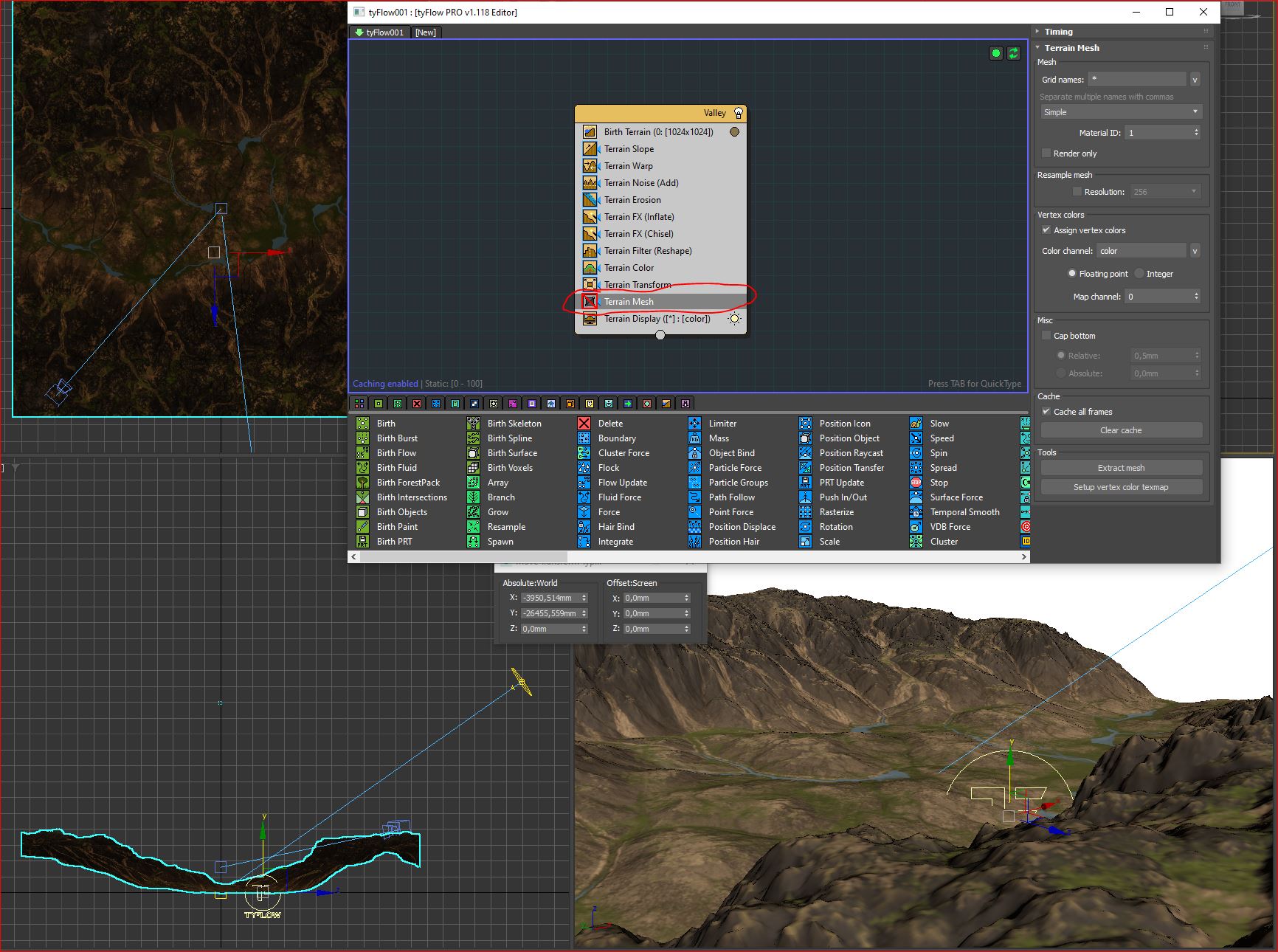Select the Floating point radio button
The width and height of the screenshot is (1278, 952).
(x=1072, y=273)
